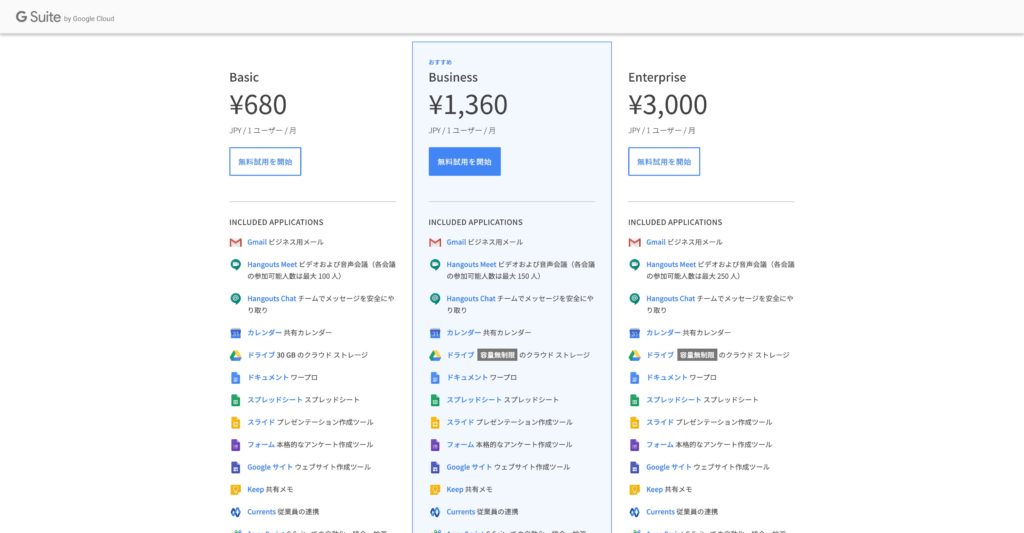Start free trial for Basic plan

coord(265,161)
